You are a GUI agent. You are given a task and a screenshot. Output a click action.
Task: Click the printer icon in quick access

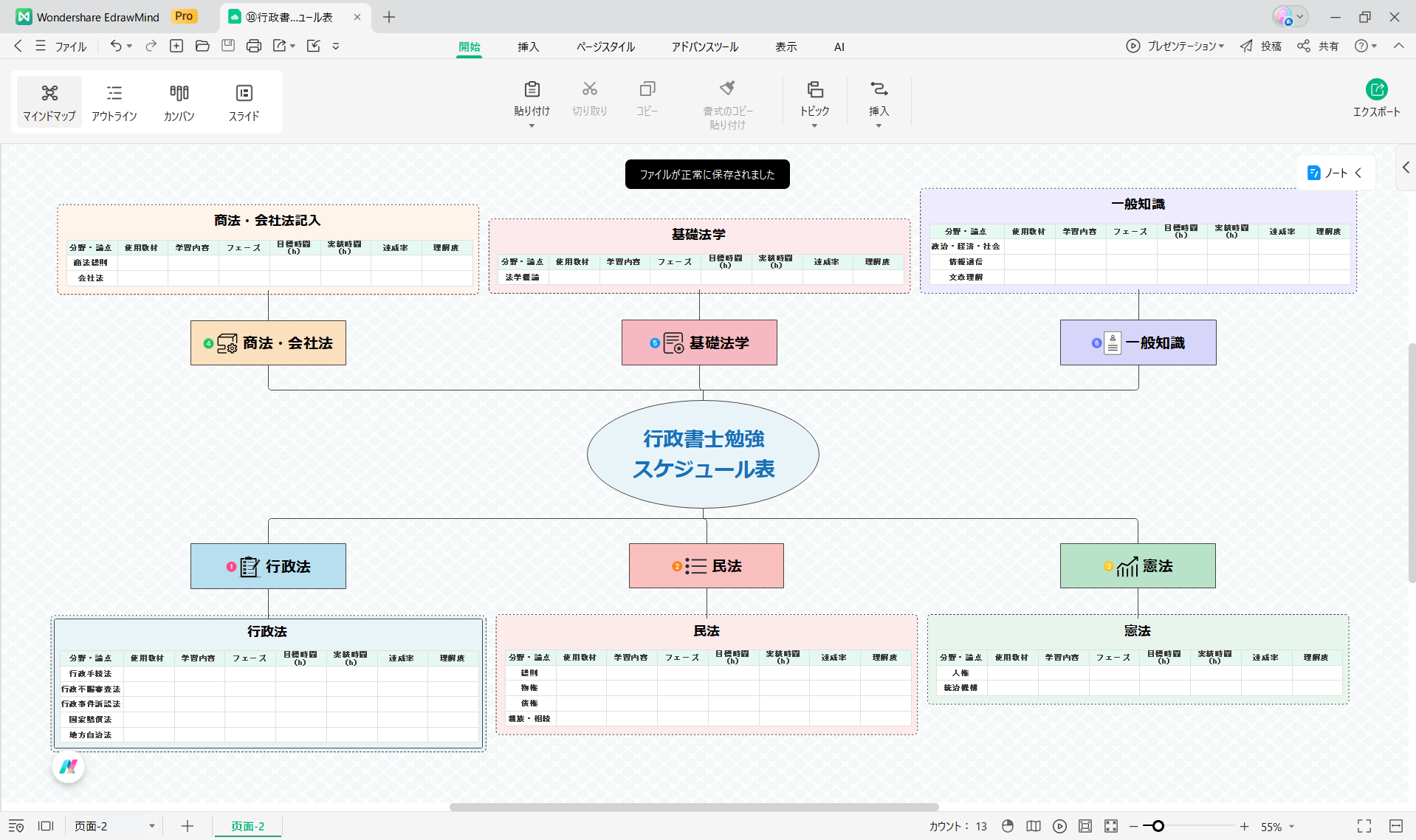pyautogui.click(x=253, y=46)
